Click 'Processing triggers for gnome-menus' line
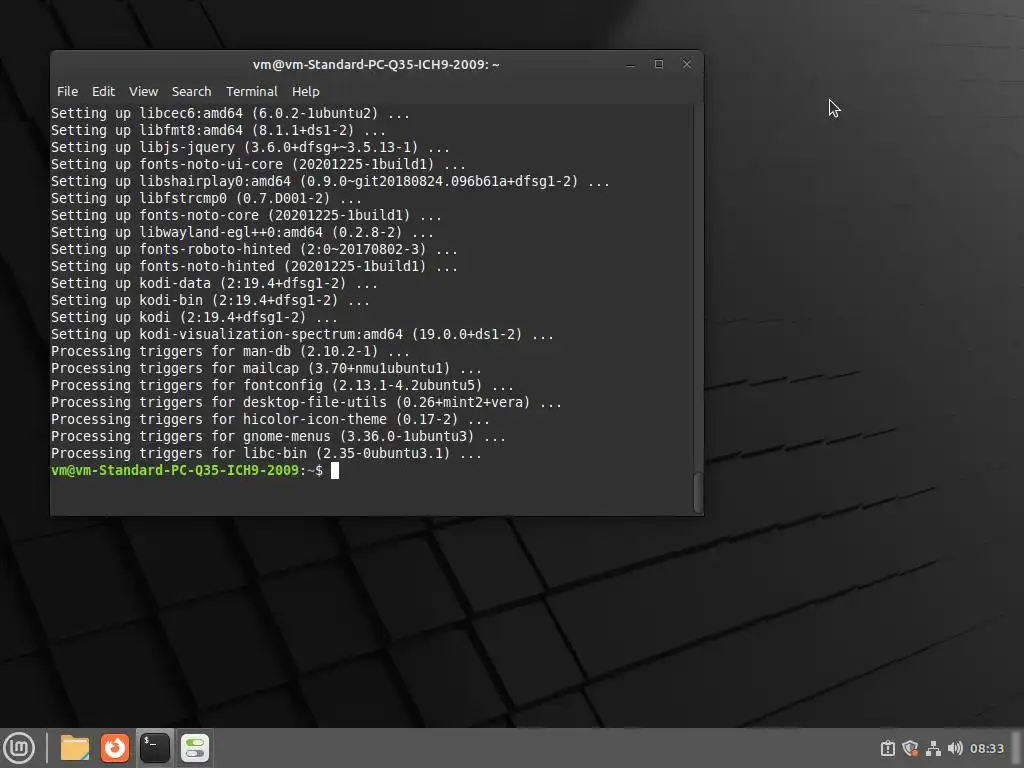 point(278,436)
